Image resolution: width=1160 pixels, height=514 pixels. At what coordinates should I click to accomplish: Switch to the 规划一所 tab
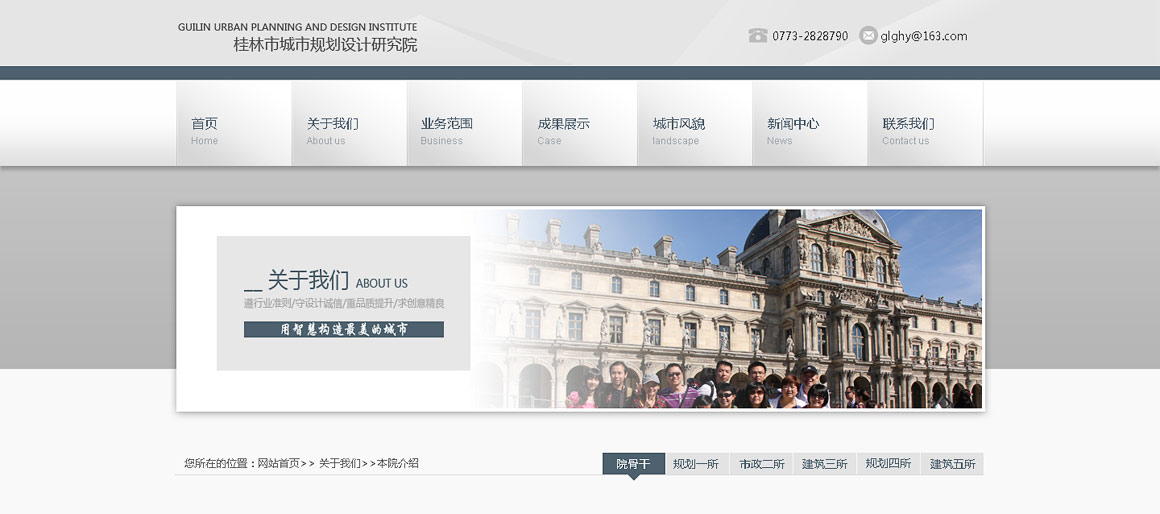696,464
